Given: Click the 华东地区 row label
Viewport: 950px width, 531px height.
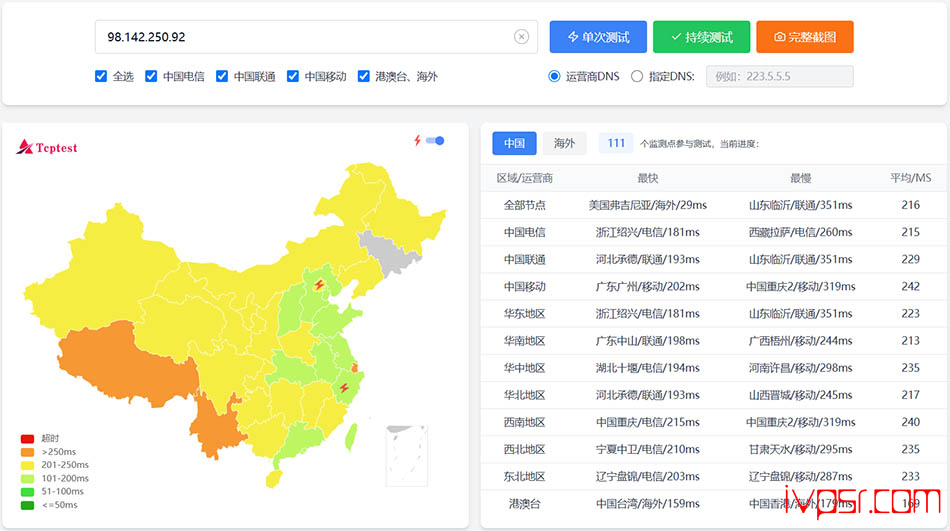Looking at the screenshot, I should click(x=524, y=314).
